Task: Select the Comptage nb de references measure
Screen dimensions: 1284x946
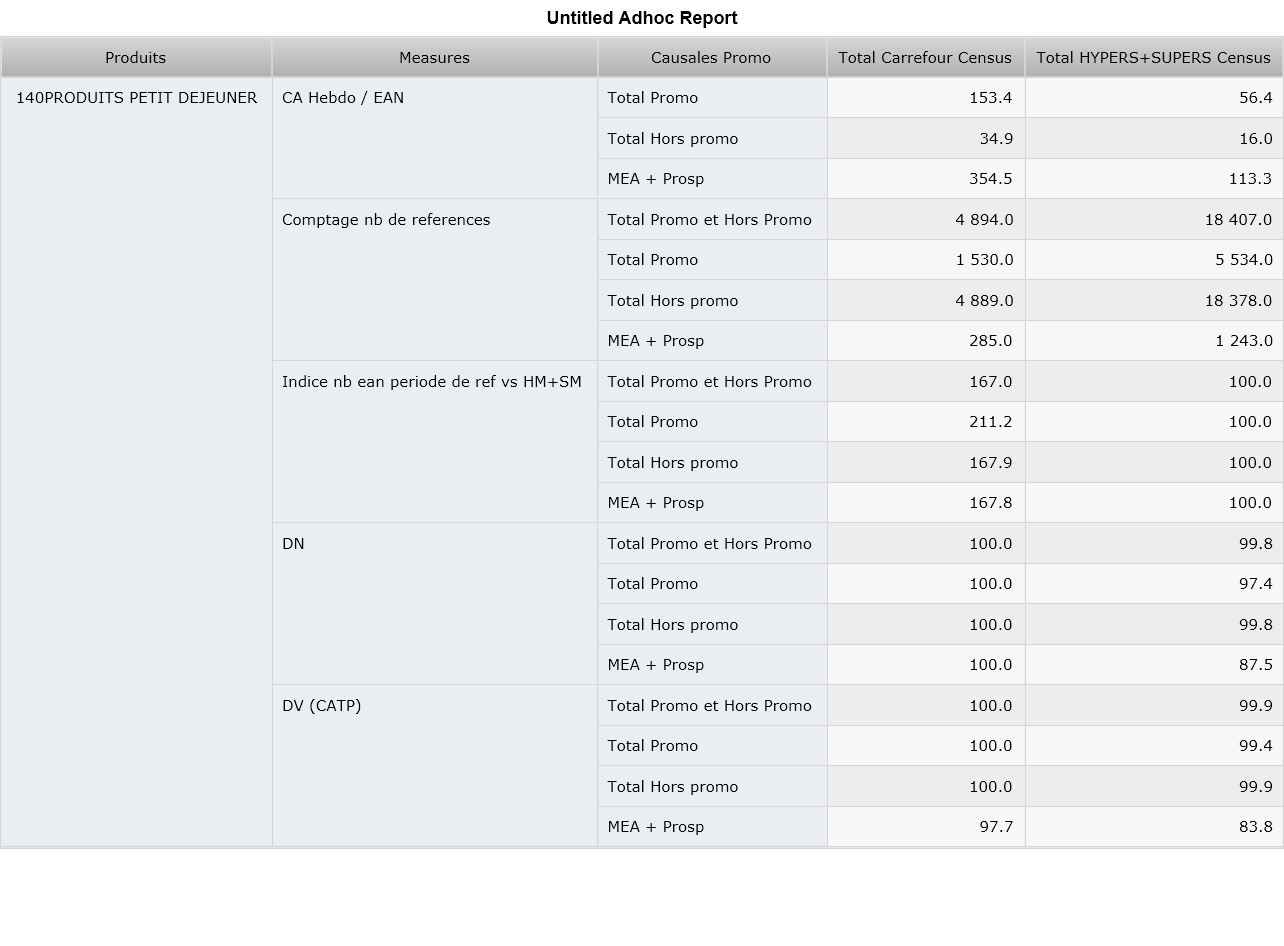Action: click(x=434, y=280)
